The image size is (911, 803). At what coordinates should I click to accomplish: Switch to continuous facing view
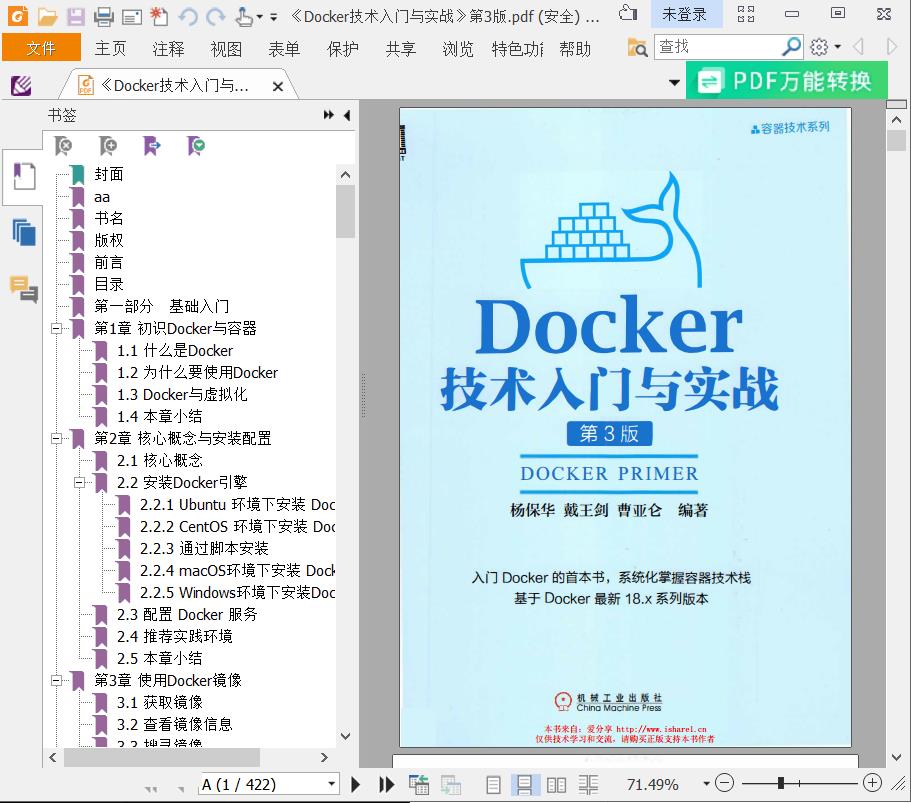[588, 785]
